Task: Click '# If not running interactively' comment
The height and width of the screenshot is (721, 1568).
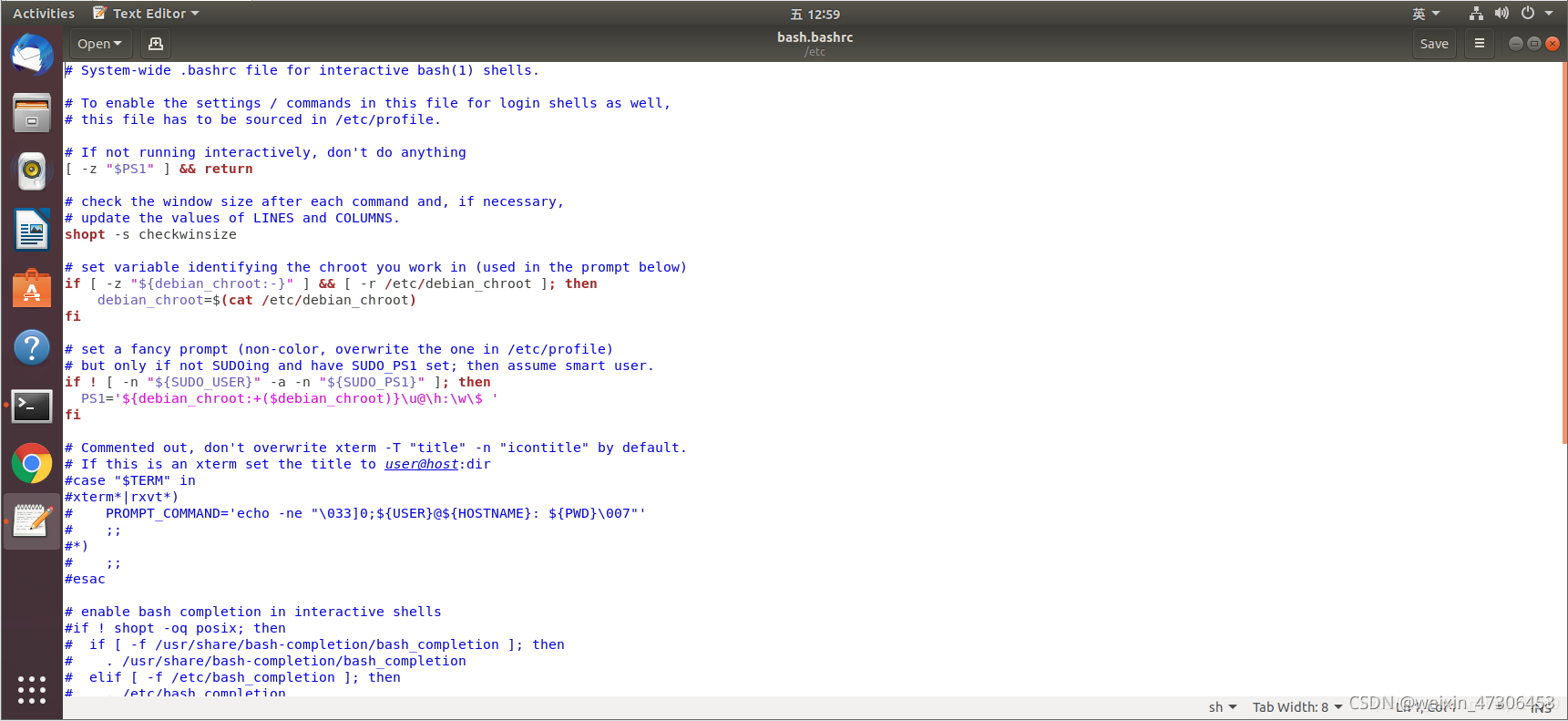Action: tap(265, 152)
